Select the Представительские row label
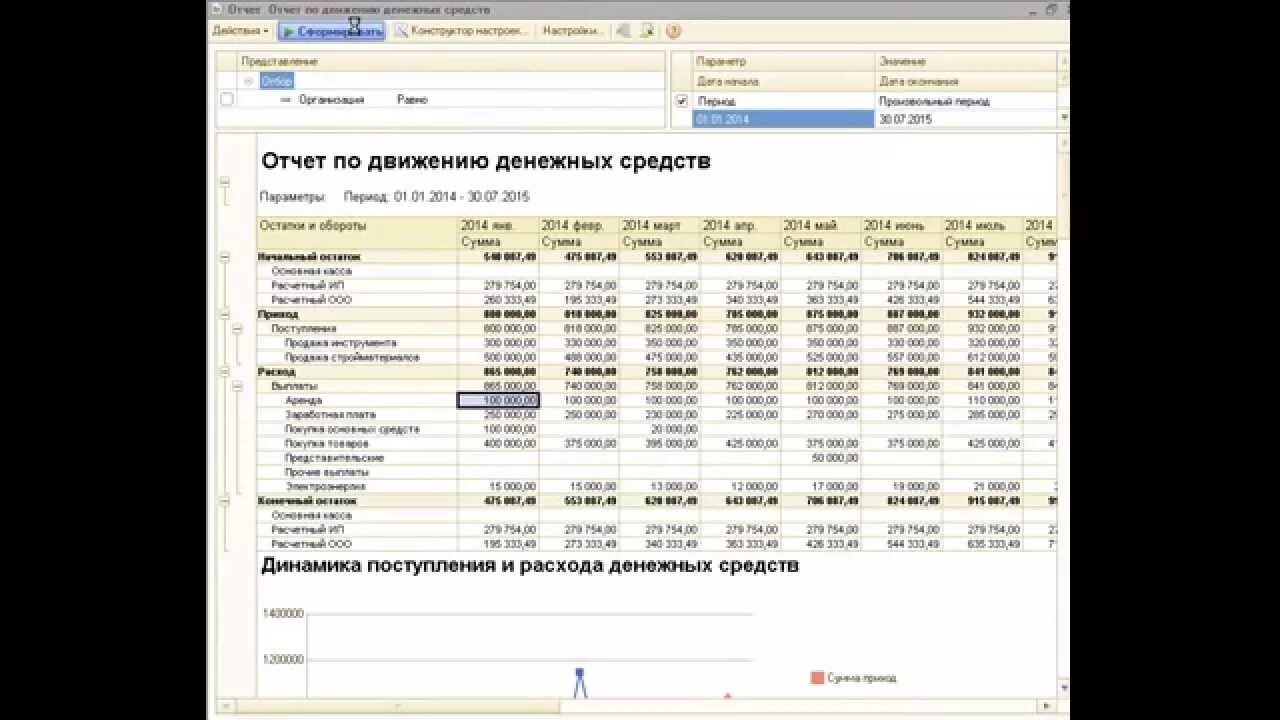1280x720 pixels. tap(334, 458)
